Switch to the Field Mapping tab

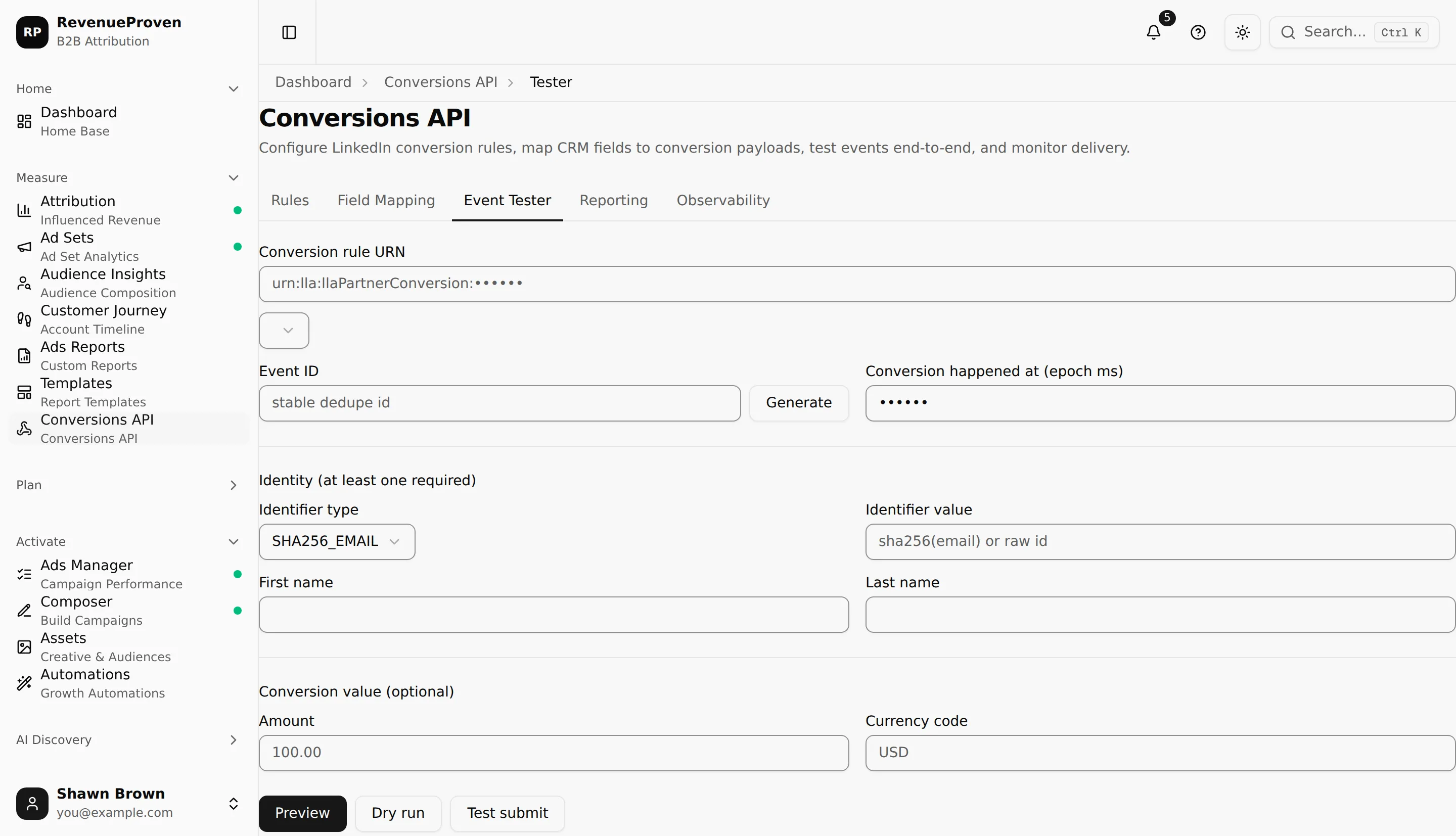(386, 200)
